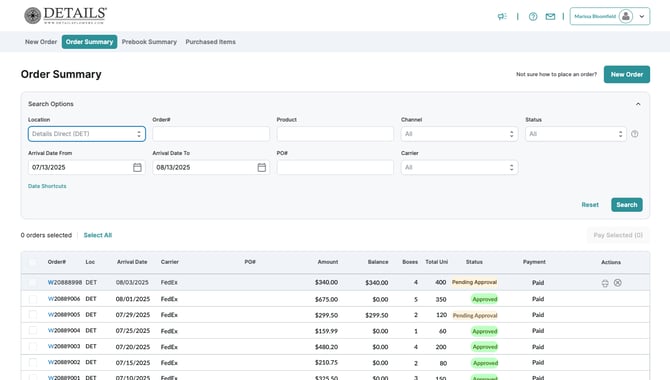The height and width of the screenshot is (380, 670).
Task: Open the mail envelope icon
Action: (550, 17)
